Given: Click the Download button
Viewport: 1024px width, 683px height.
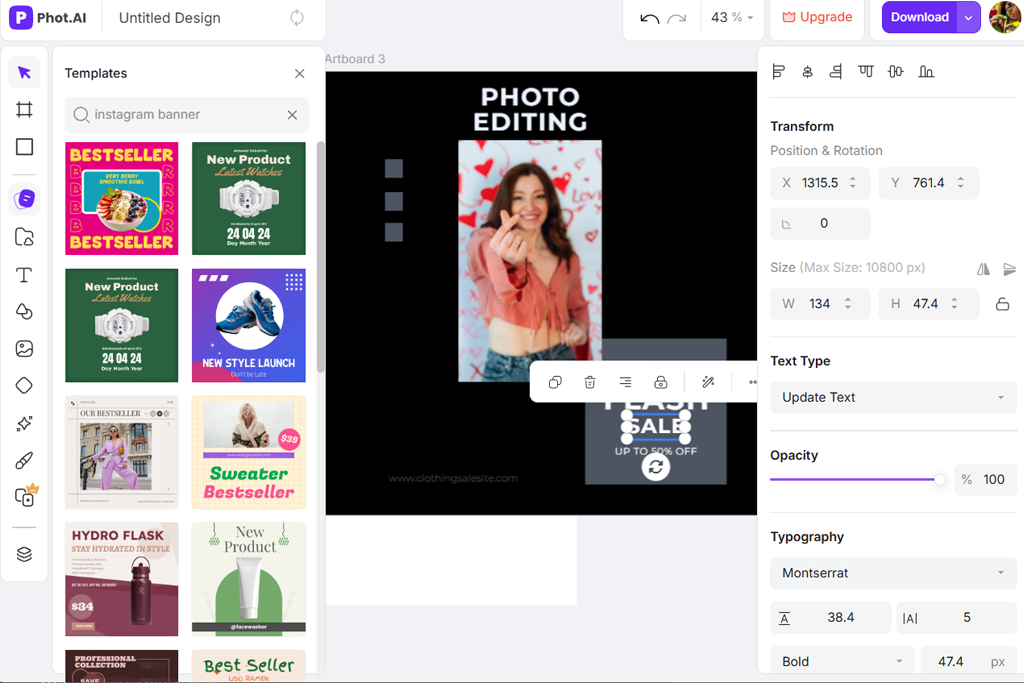Looking at the screenshot, I should [920, 18].
